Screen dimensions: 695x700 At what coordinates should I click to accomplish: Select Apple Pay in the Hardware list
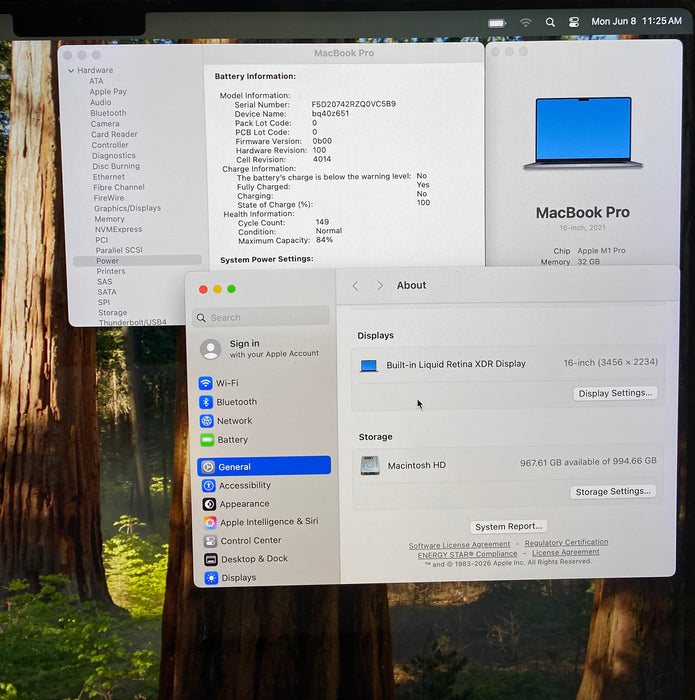click(x=108, y=92)
